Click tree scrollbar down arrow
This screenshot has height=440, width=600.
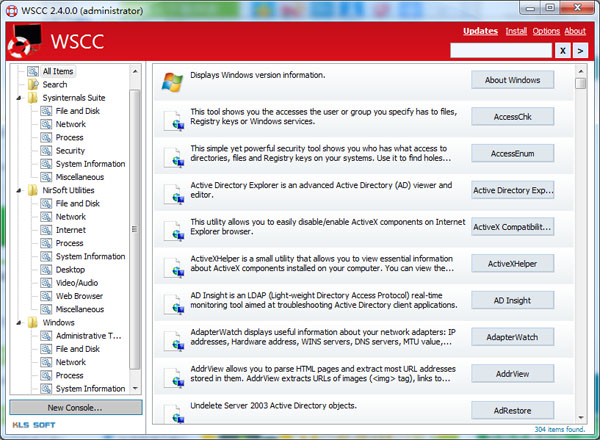pyautogui.click(x=135, y=388)
